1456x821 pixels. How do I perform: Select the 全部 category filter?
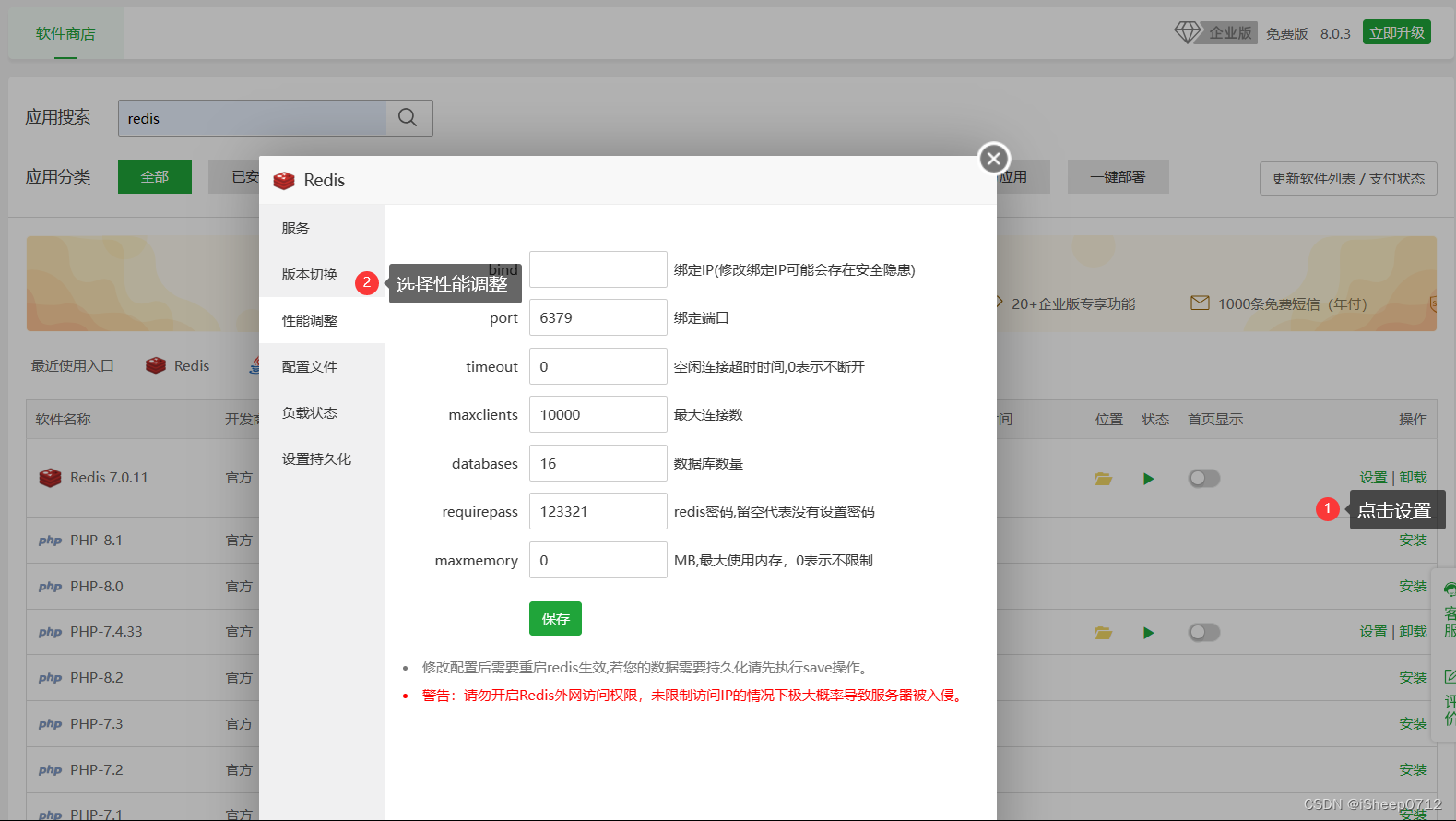pos(155,176)
